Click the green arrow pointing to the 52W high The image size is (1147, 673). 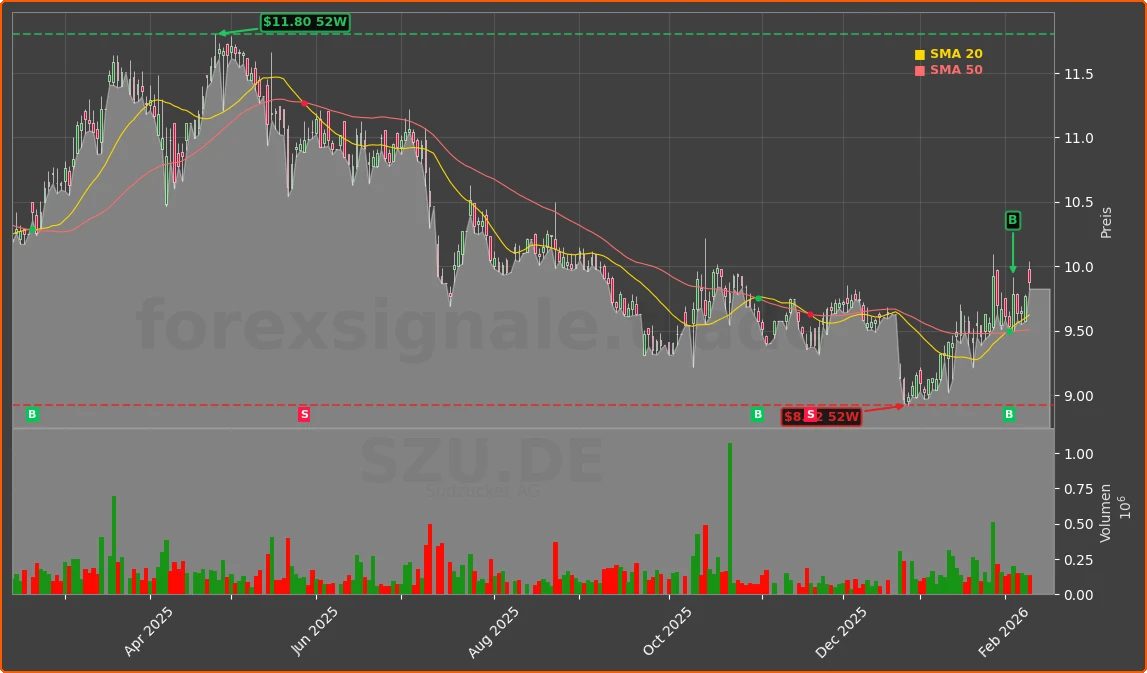click(230, 32)
